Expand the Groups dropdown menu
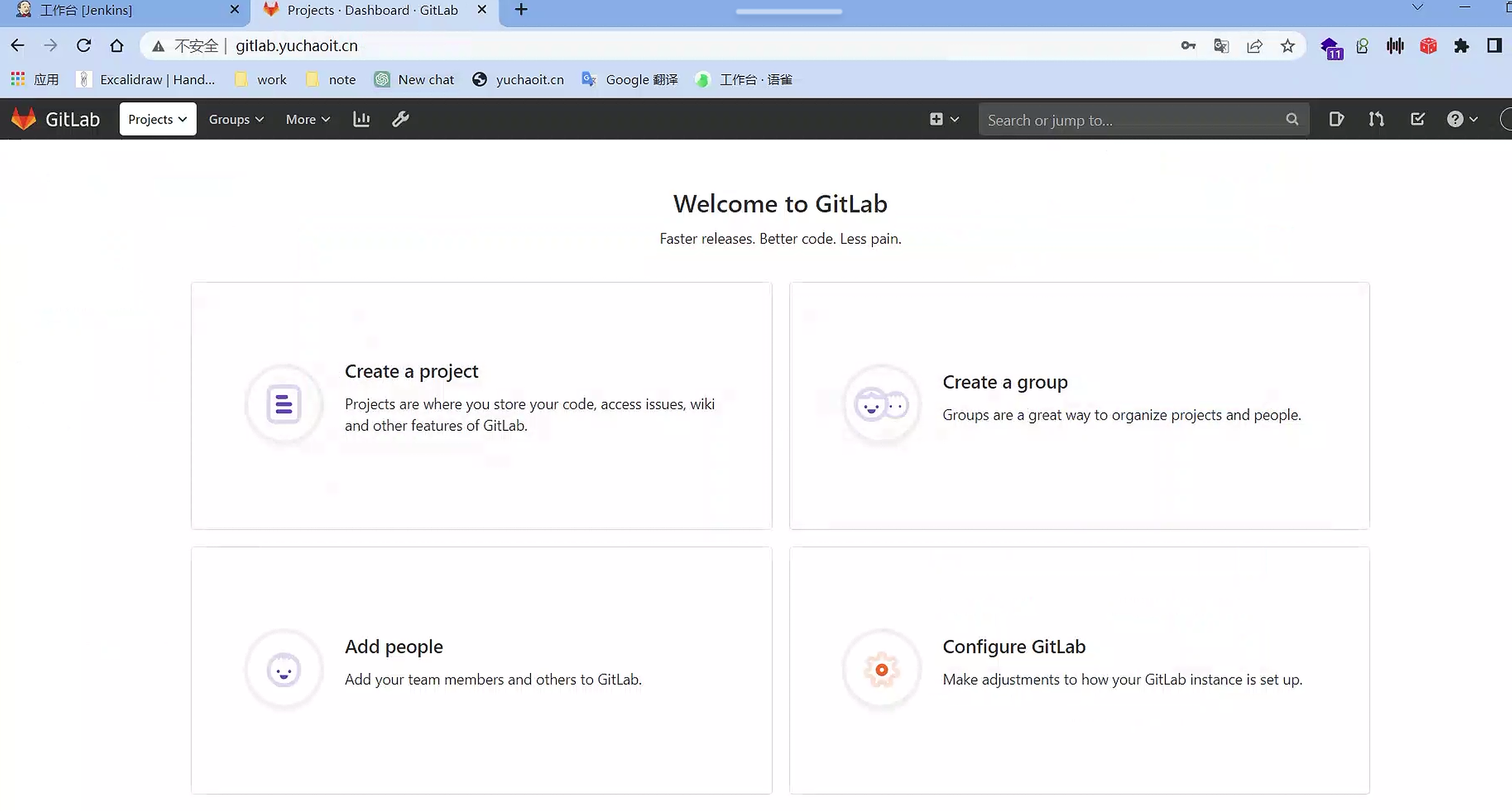1512x811 pixels. pos(236,119)
